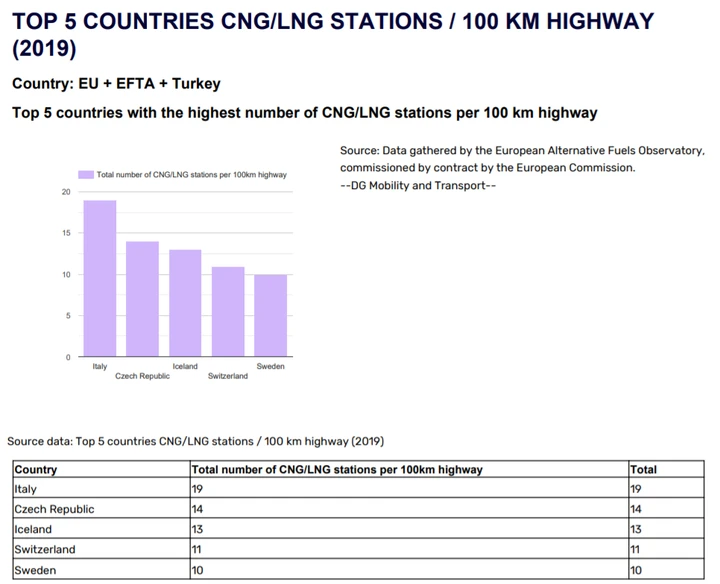Click the 'Czech Republic' x-axis label

pyautogui.click(x=142, y=376)
